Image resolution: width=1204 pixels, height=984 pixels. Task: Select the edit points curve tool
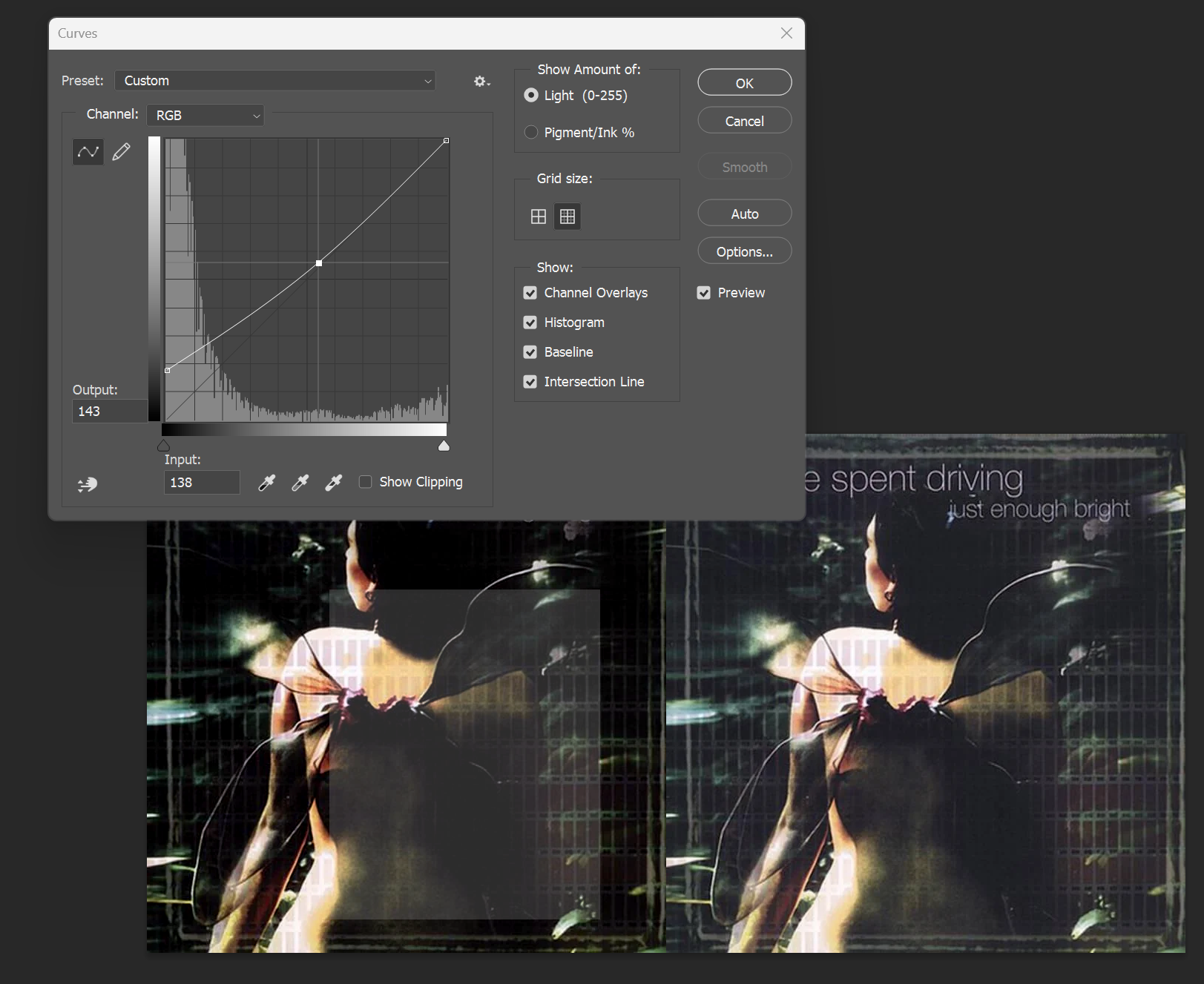coord(88,152)
